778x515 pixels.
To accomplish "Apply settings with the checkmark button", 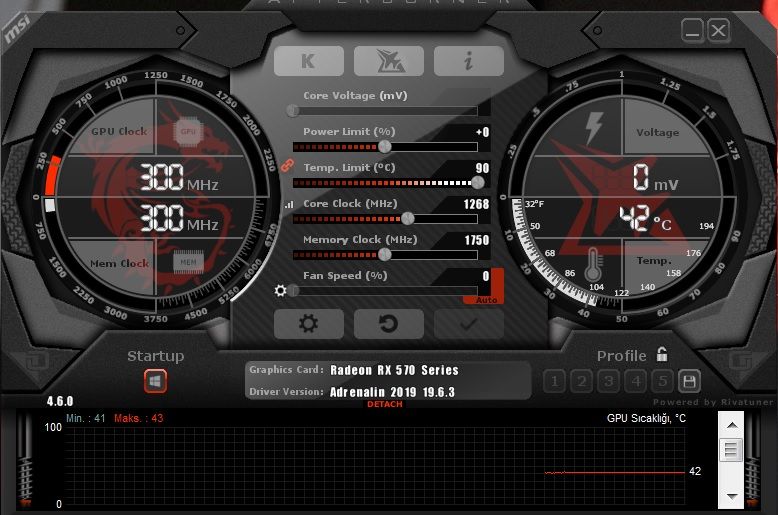I will point(469,324).
